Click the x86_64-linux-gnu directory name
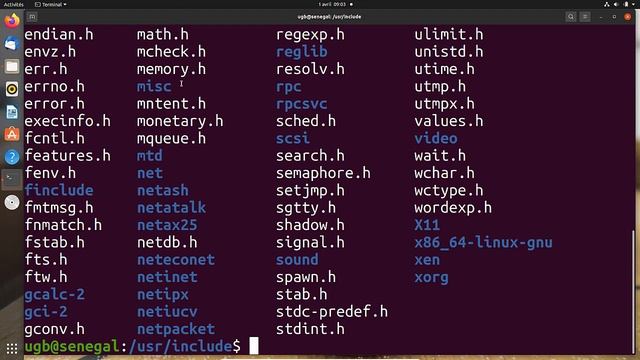640x360 pixels. (x=484, y=242)
